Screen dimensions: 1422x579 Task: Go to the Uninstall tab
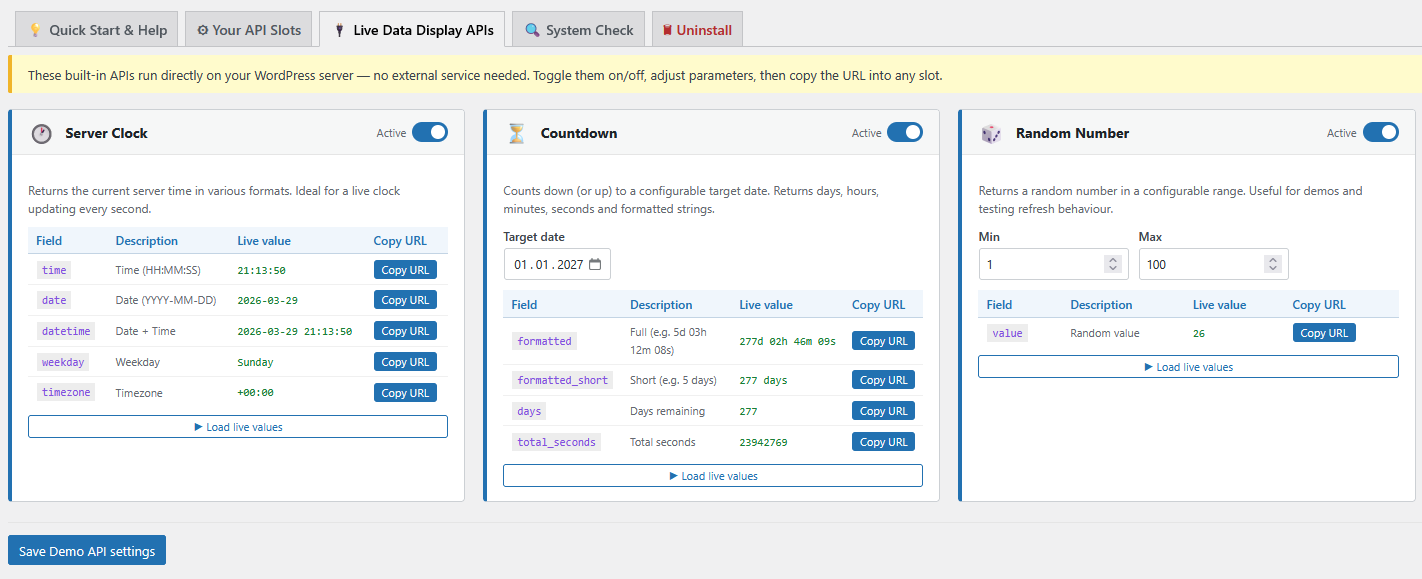697,30
